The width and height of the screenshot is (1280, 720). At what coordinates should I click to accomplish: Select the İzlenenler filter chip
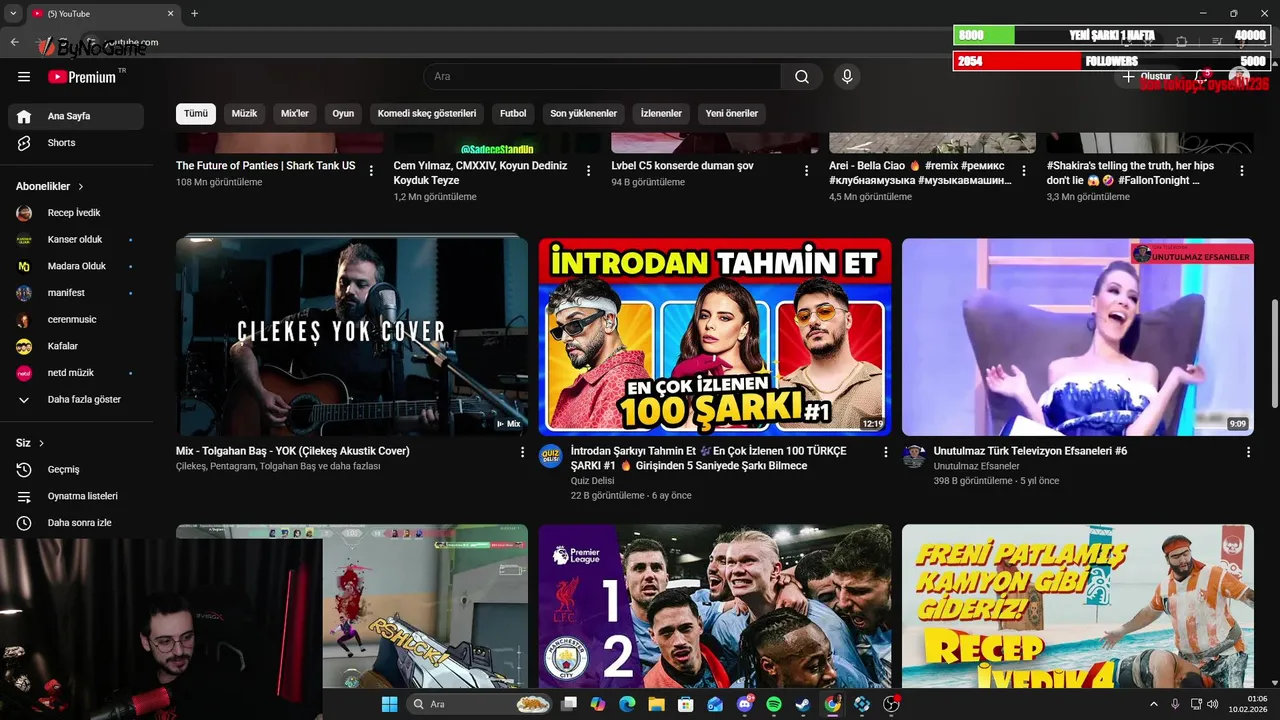pos(661,114)
